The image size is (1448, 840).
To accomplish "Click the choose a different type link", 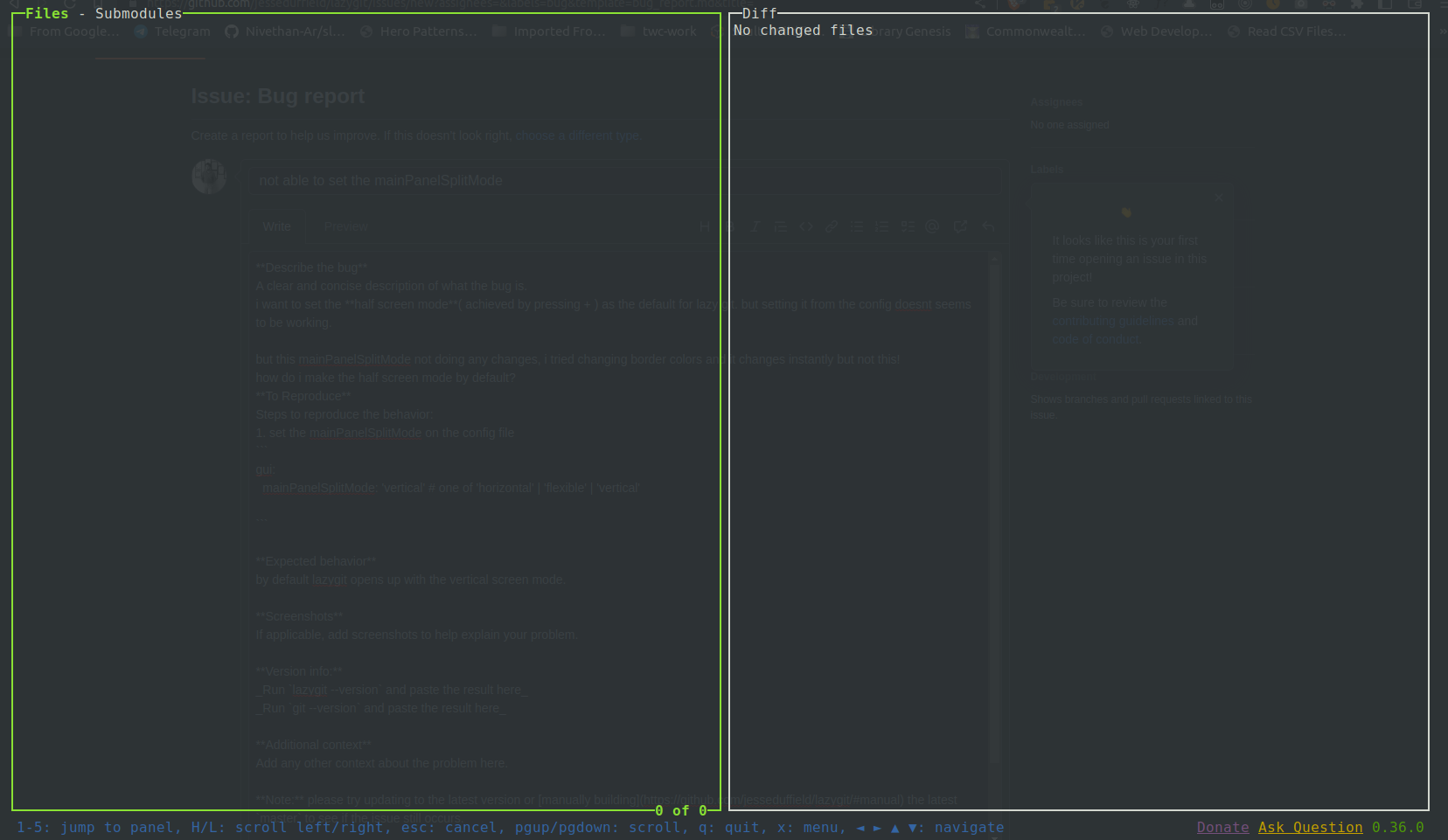I will pyautogui.click(x=577, y=135).
